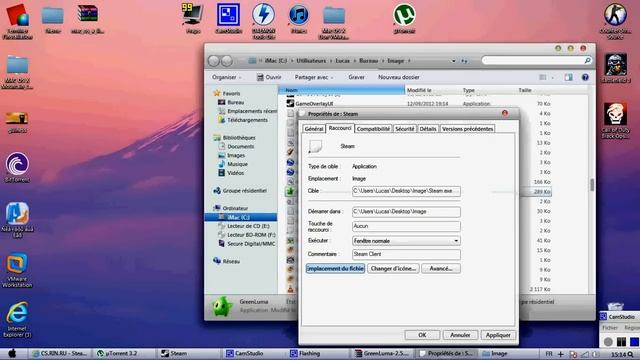Open the address bar history dropdown arrow

point(453,61)
